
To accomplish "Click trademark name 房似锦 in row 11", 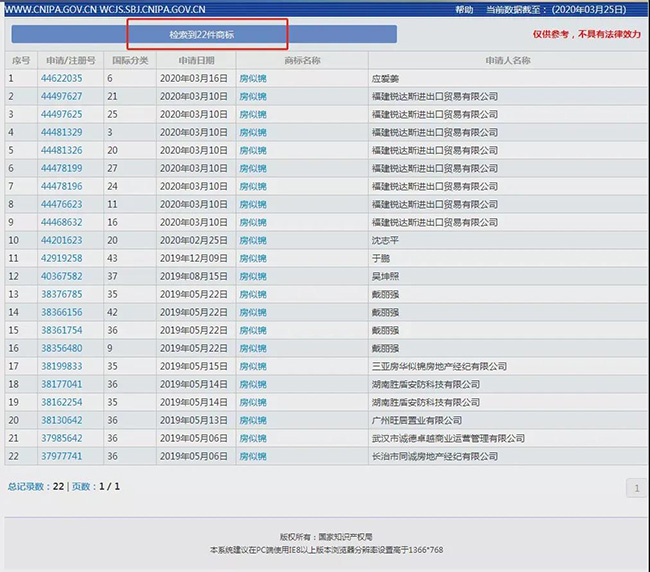I will pos(253,258).
